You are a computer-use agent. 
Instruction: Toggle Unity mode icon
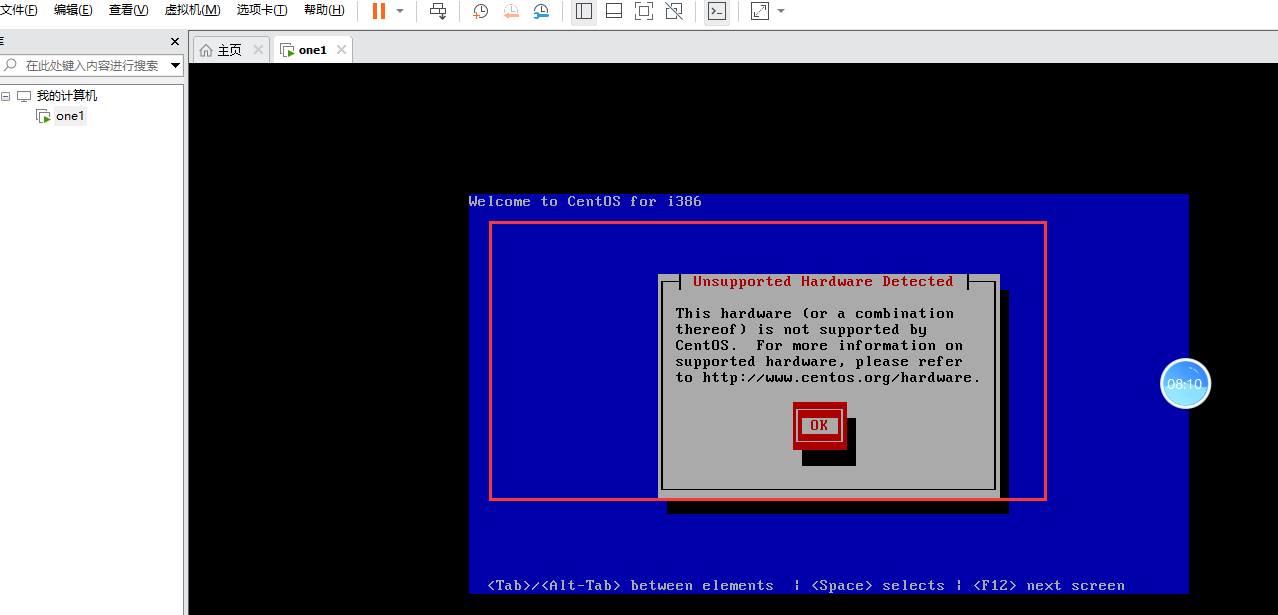coord(674,11)
